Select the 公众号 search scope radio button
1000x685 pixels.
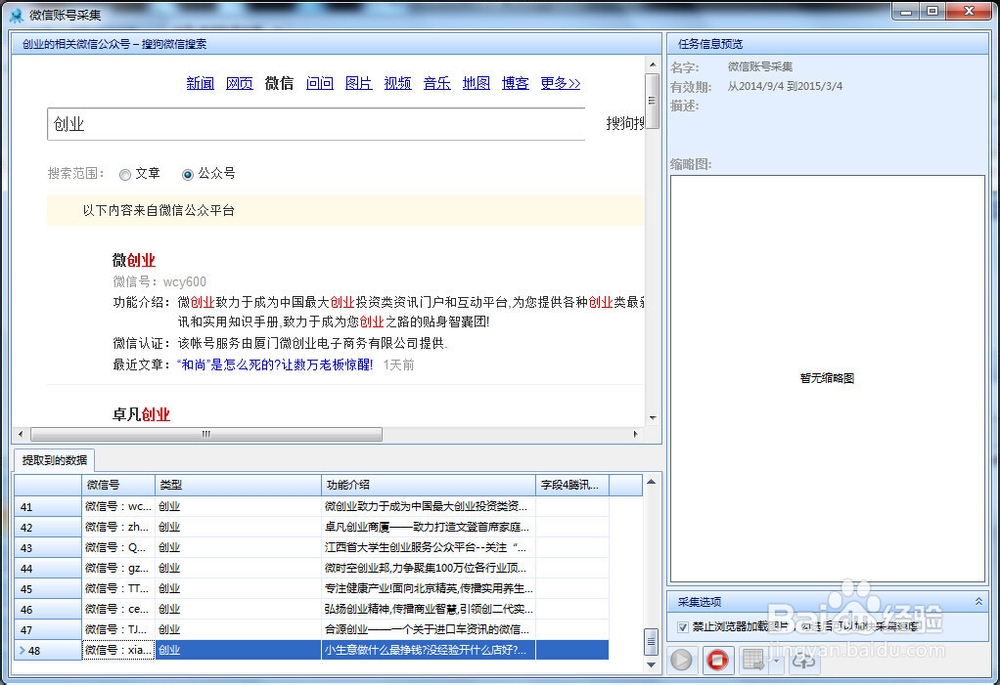click(188, 174)
